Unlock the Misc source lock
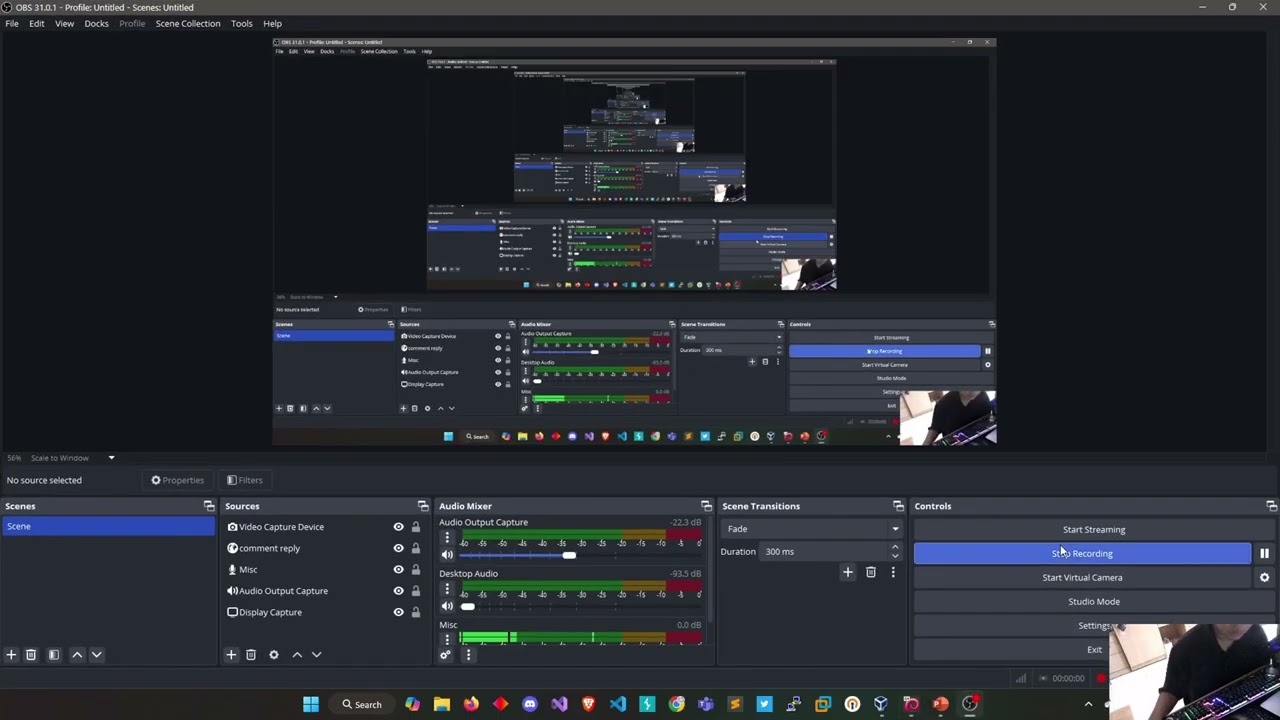Screen dimensions: 1280x720 [415, 569]
